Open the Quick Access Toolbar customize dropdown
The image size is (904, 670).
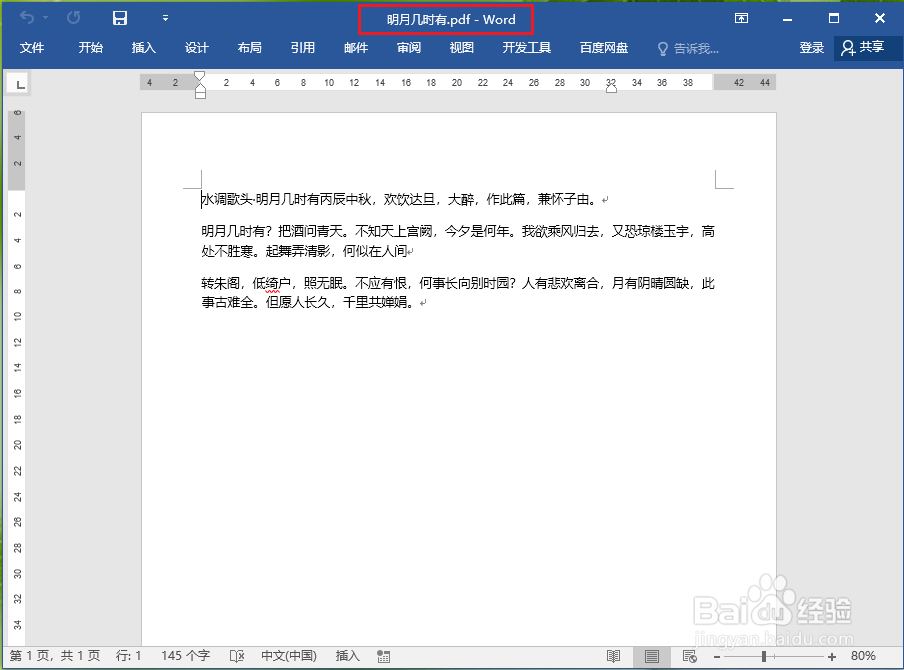click(165, 17)
